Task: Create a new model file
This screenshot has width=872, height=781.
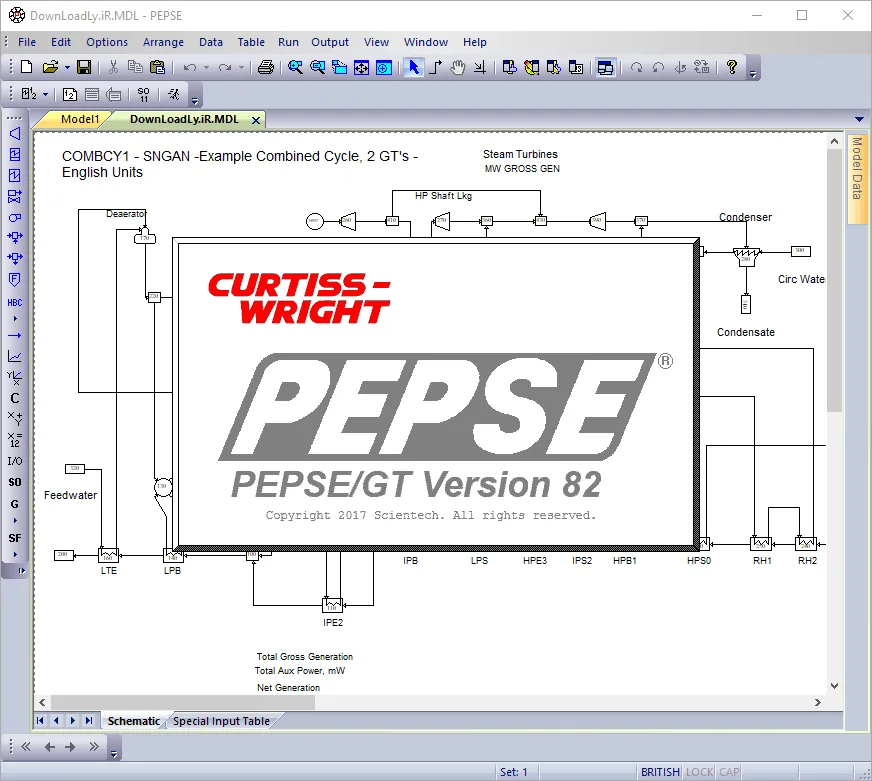Action: point(26,67)
